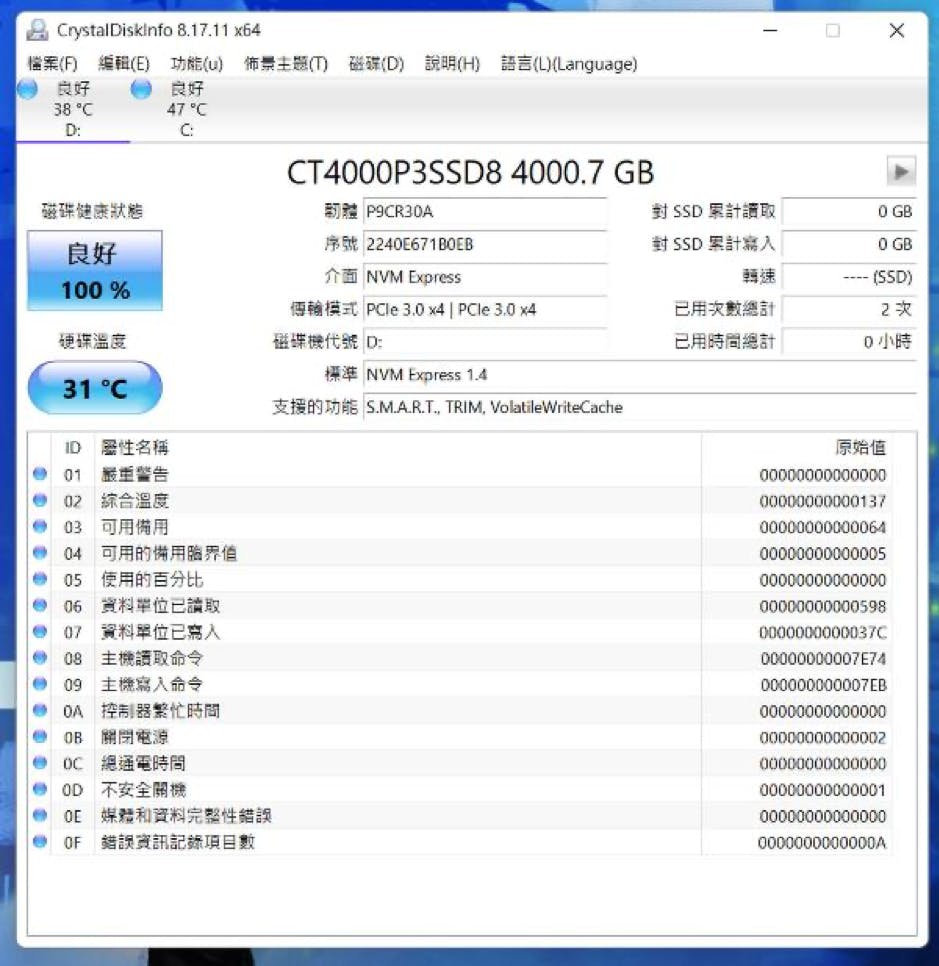Click the interface field NVM Express
Viewport: 939px width, 966px height.
pos(485,277)
